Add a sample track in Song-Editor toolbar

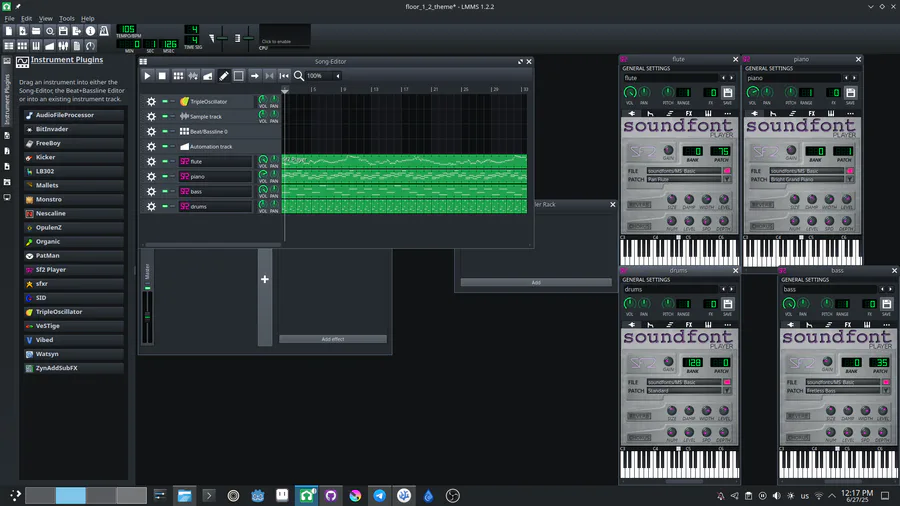point(193,76)
